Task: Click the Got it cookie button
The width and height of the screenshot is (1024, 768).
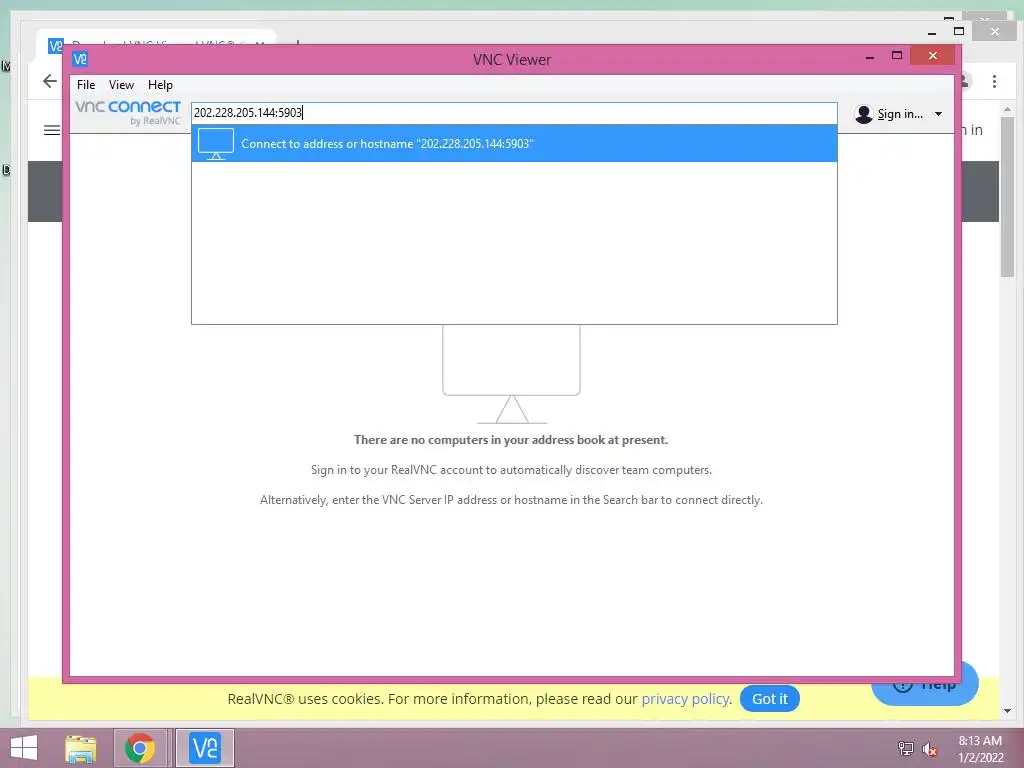Action: [769, 699]
